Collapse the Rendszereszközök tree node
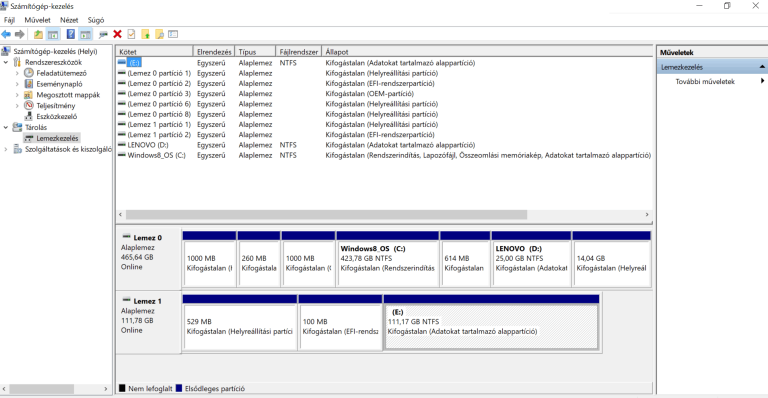 6,62
